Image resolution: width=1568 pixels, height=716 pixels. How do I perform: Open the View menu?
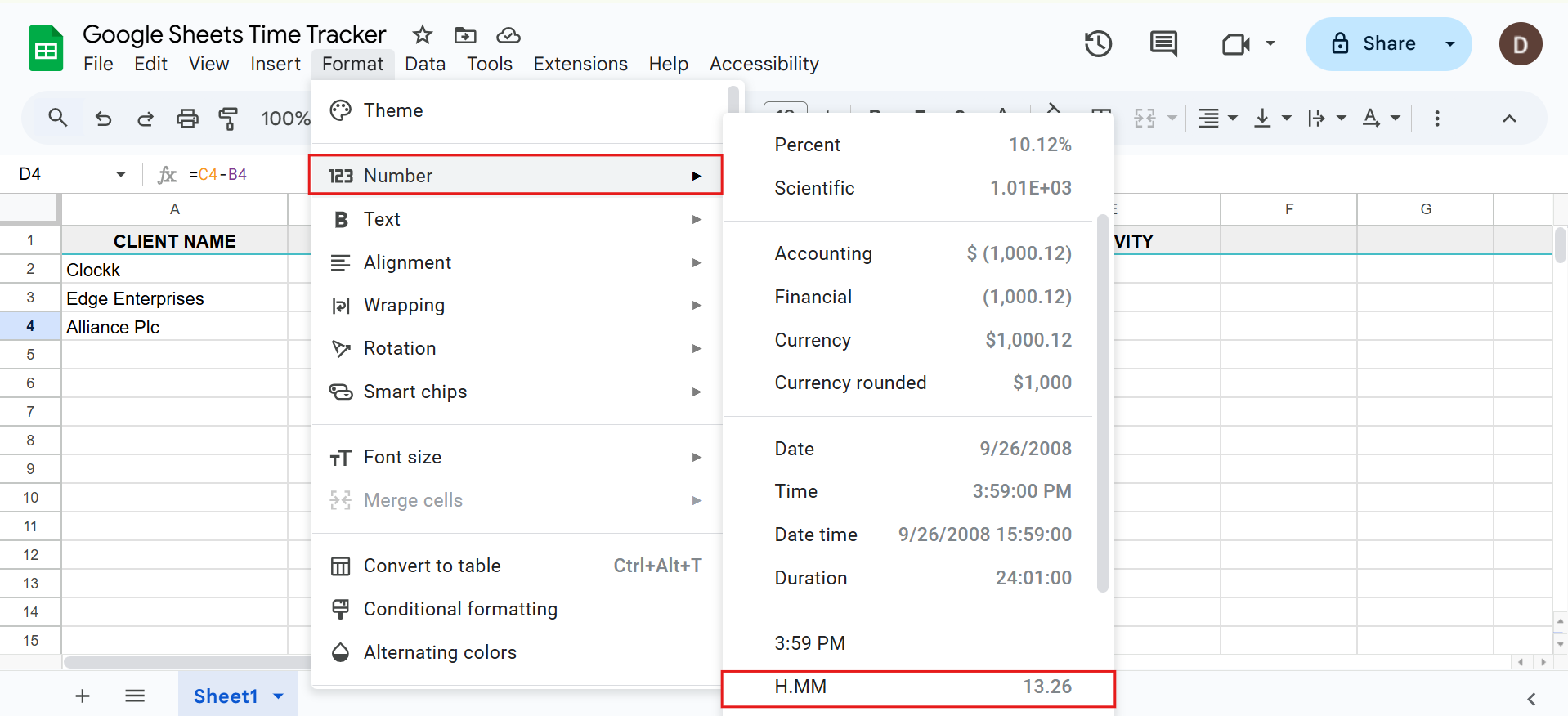coord(208,64)
